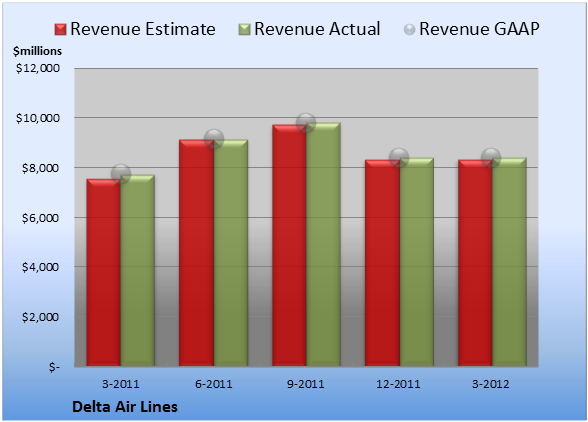Select the green actual bar for 6-2011
Viewport: 588px width, 422px height.
click(231, 253)
